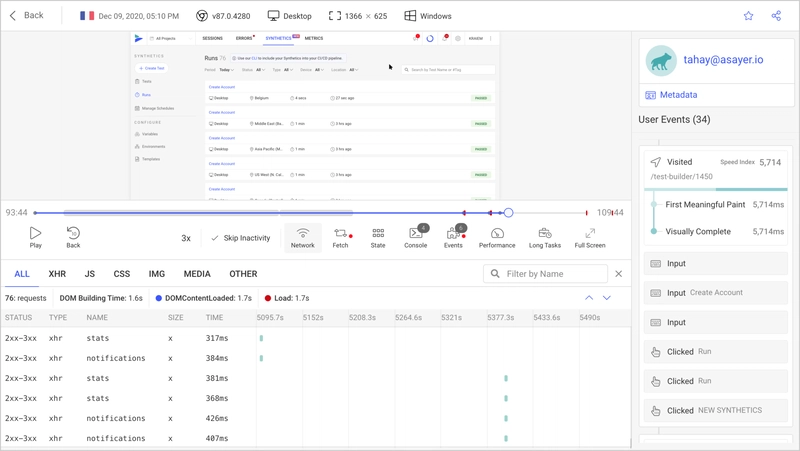Viewport: 800px width, 451px height.
Task: Change playback speed 3x
Action: pos(186,238)
